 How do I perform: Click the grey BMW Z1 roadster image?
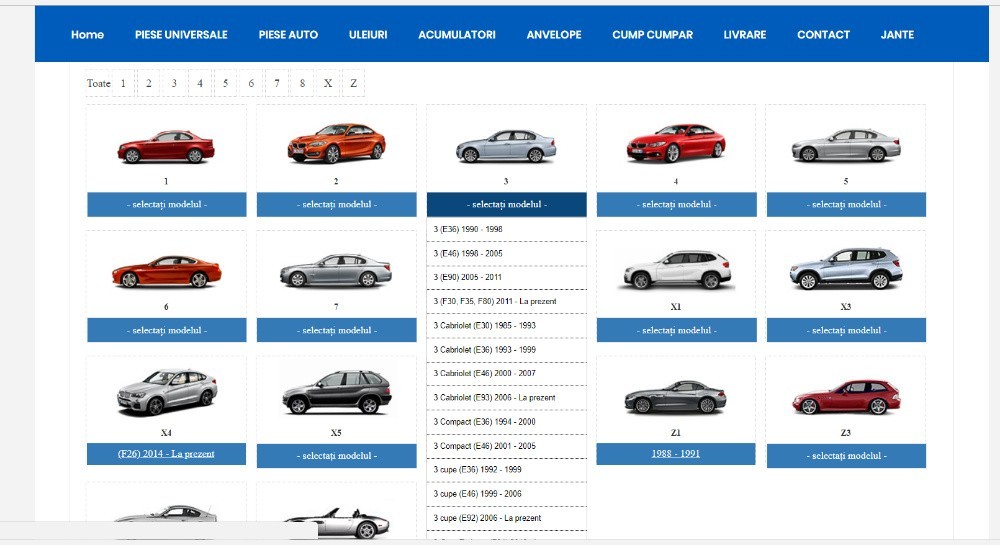pyautogui.click(x=675, y=397)
